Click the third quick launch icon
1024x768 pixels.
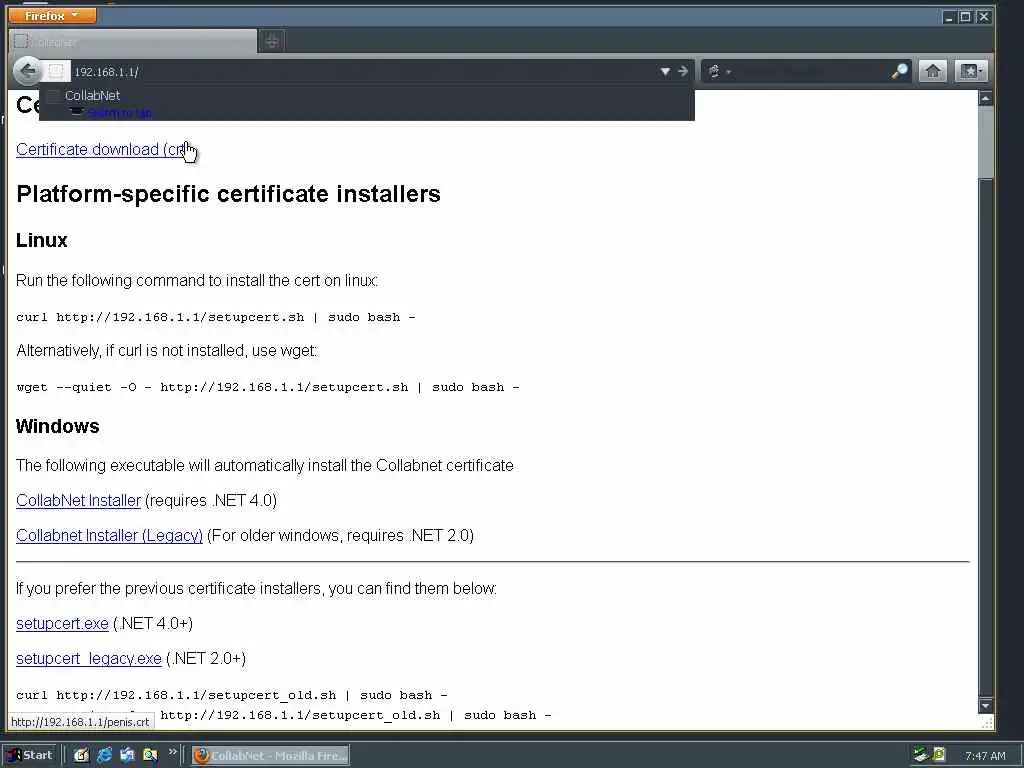[x=127, y=756]
